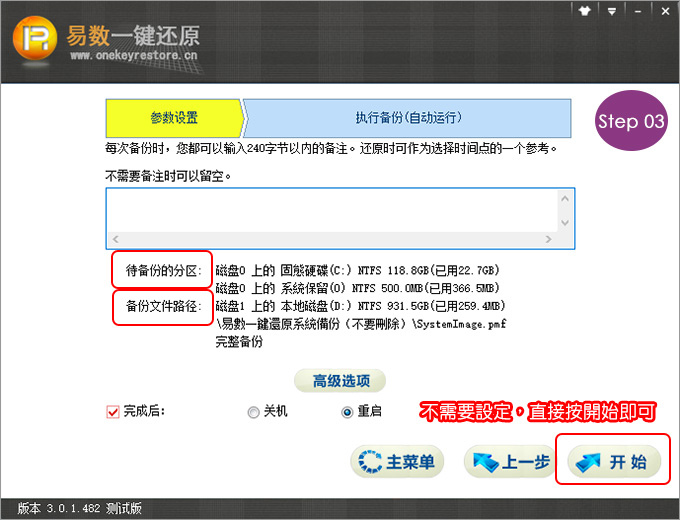This screenshot has height=520, width=680.
Task: Click the 磁盘0 固態硬碟(C:) partition line
Action: click(x=357, y=270)
